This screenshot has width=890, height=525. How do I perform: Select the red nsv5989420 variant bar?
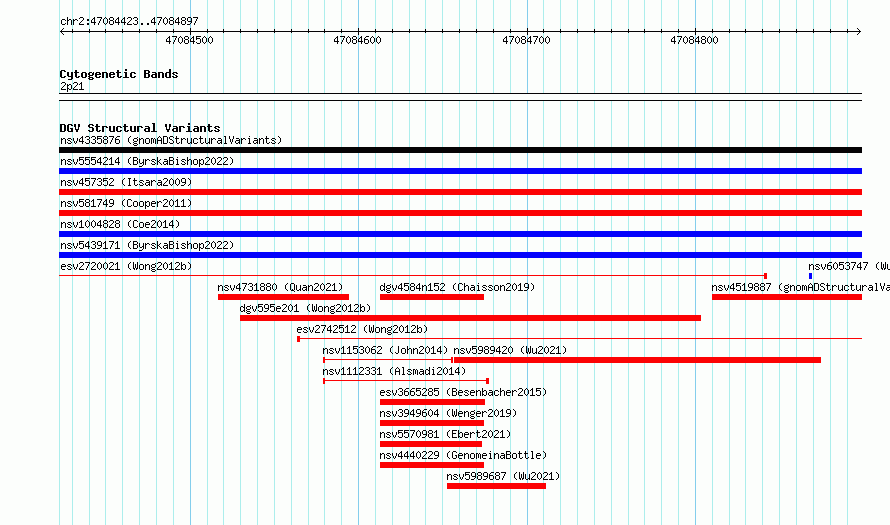pos(637,360)
